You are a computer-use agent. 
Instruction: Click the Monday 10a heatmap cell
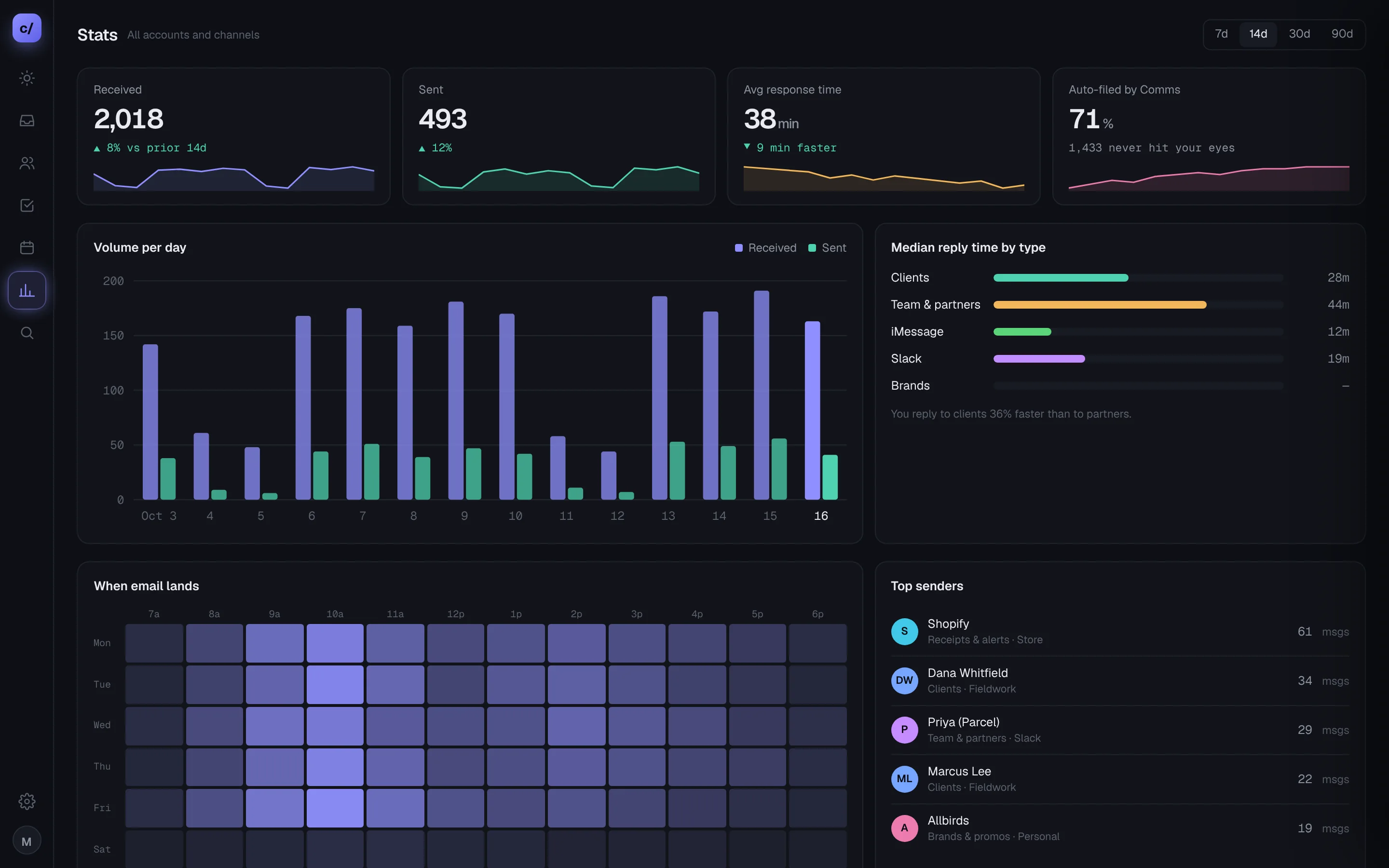pyautogui.click(x=335, y=643)
